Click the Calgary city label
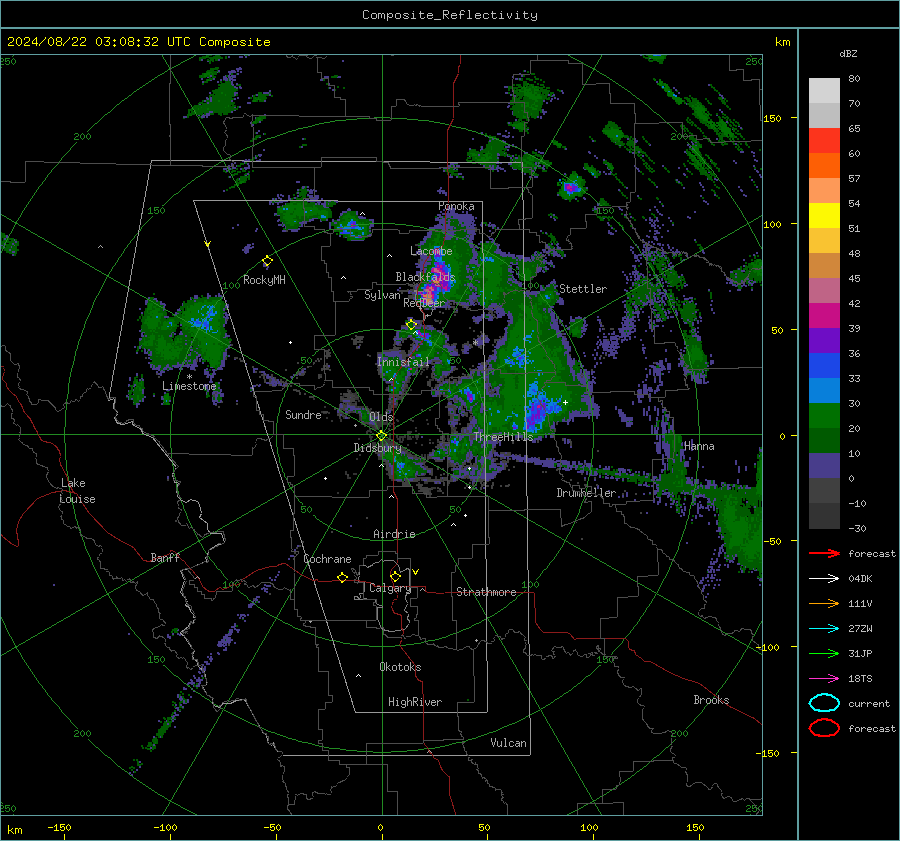Screen dimensions: 900x841 coord(390,588)
